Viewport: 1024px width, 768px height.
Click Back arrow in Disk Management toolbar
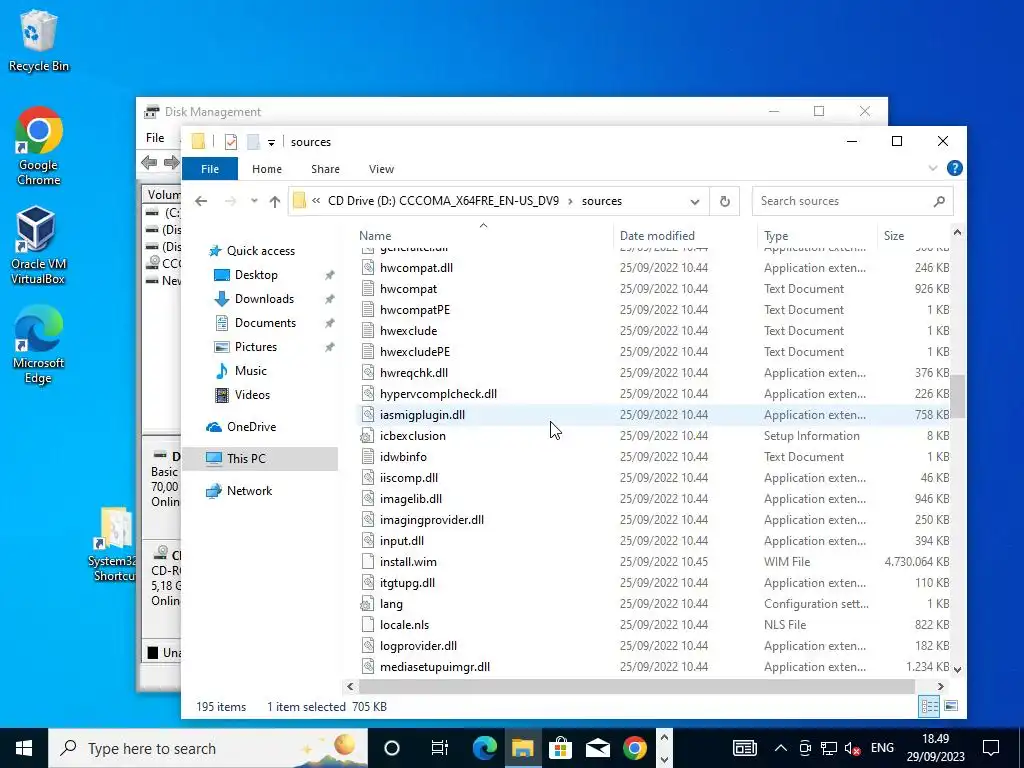click(149, 163)
